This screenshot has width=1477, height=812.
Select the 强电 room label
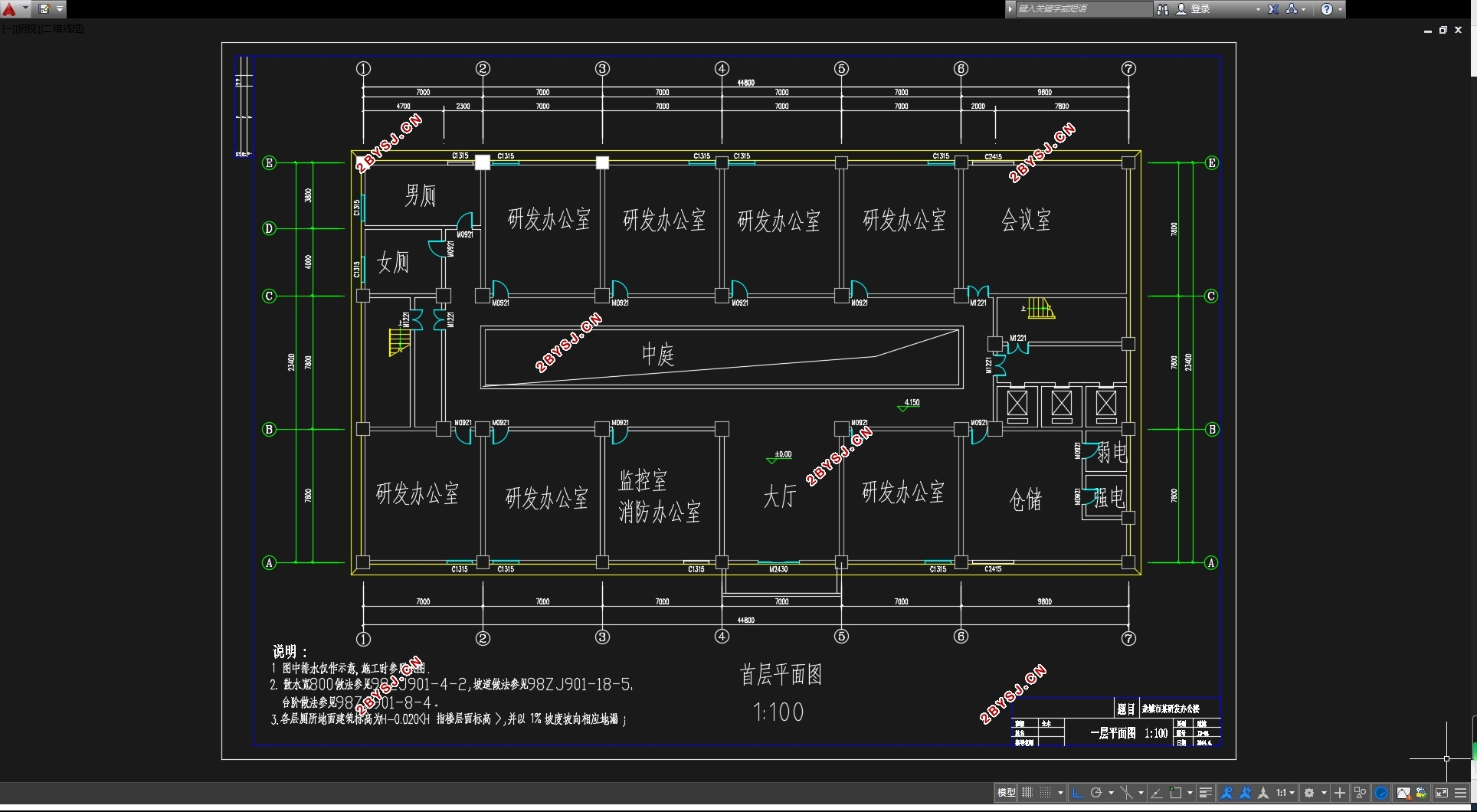(x=1109, y=498)
